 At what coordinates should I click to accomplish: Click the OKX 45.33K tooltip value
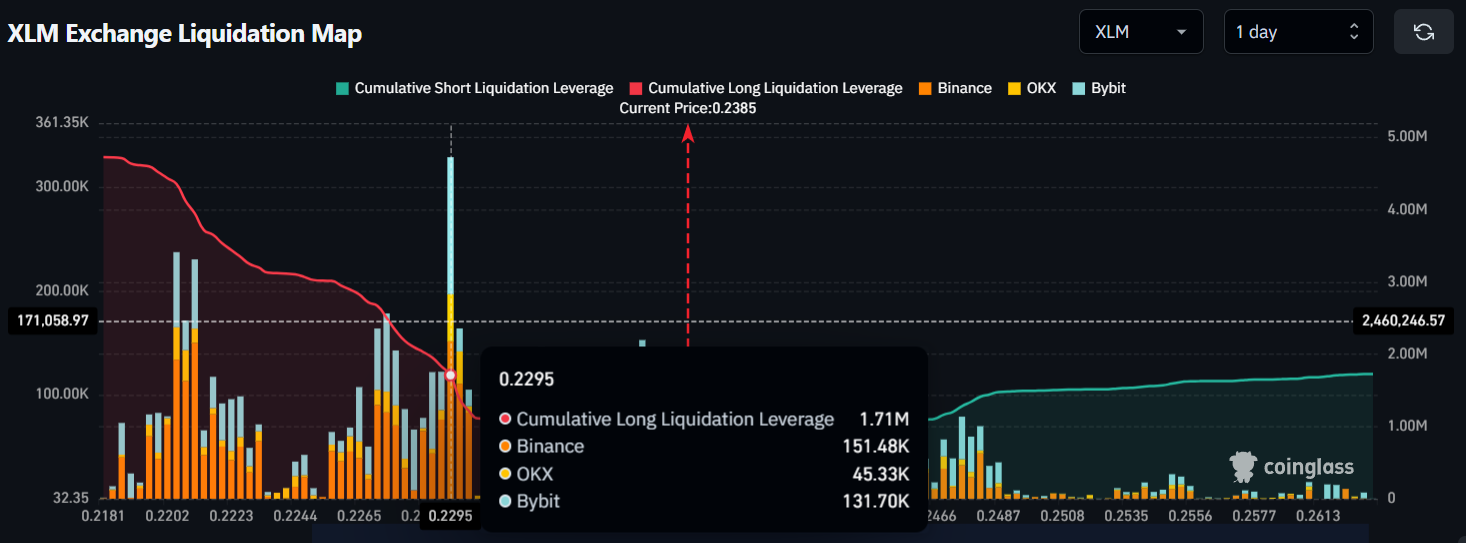point(880,473)
